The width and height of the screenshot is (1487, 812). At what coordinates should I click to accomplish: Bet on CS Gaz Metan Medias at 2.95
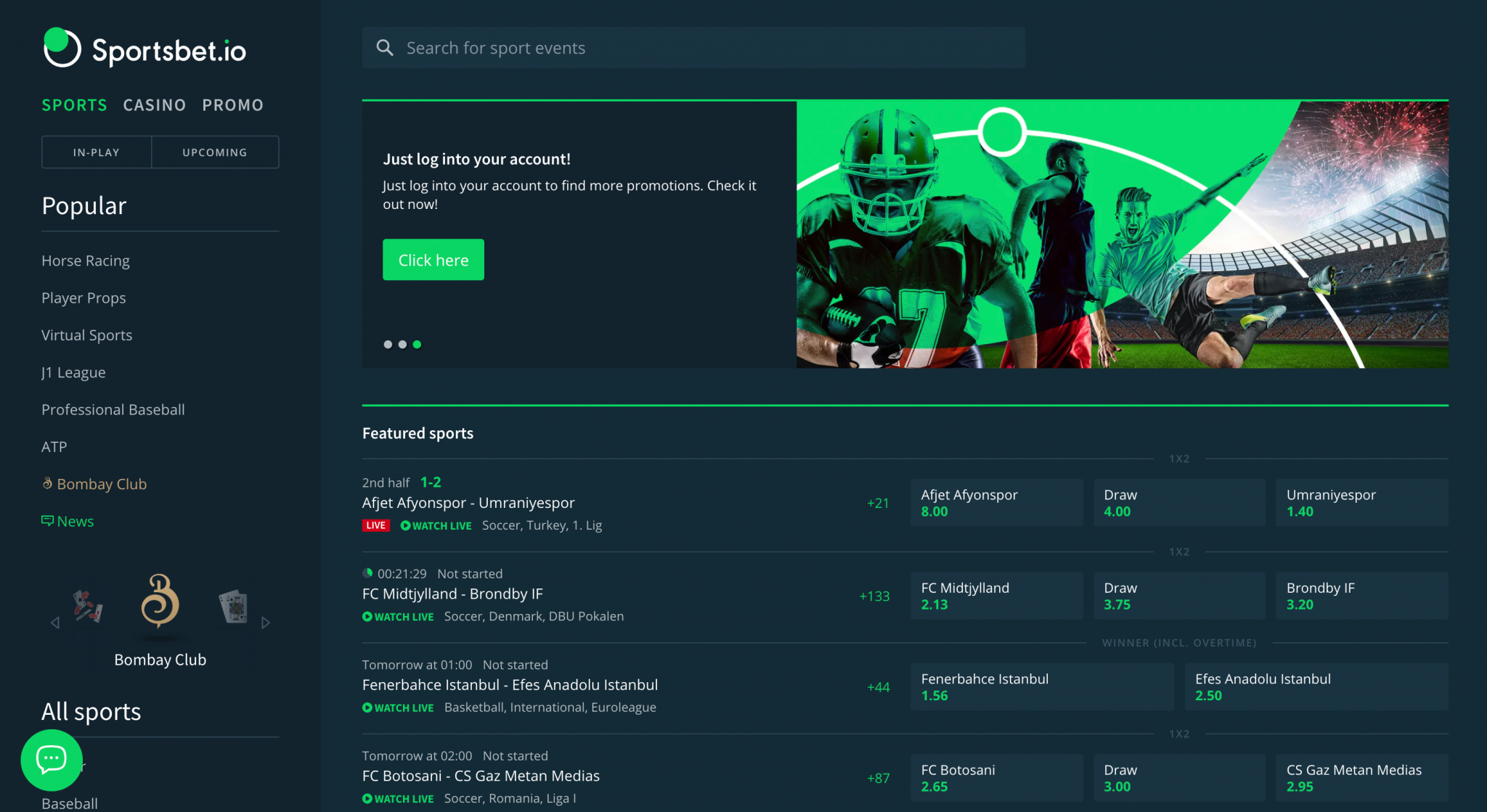click(1362, 778)
